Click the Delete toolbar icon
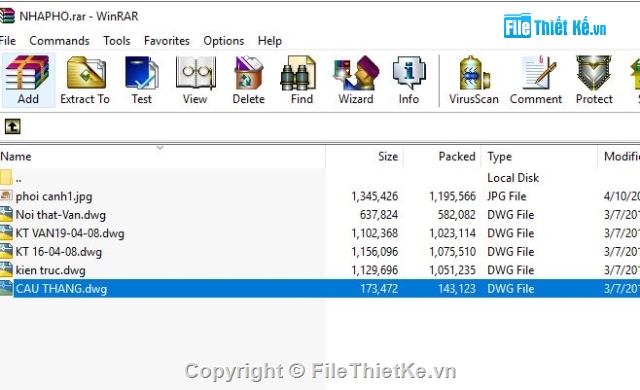Viewport: 640px width, 390px height. [249, 80]
